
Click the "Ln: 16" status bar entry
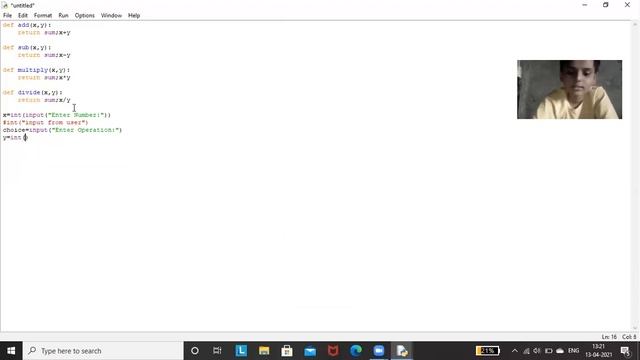click(x=609, y=337)
